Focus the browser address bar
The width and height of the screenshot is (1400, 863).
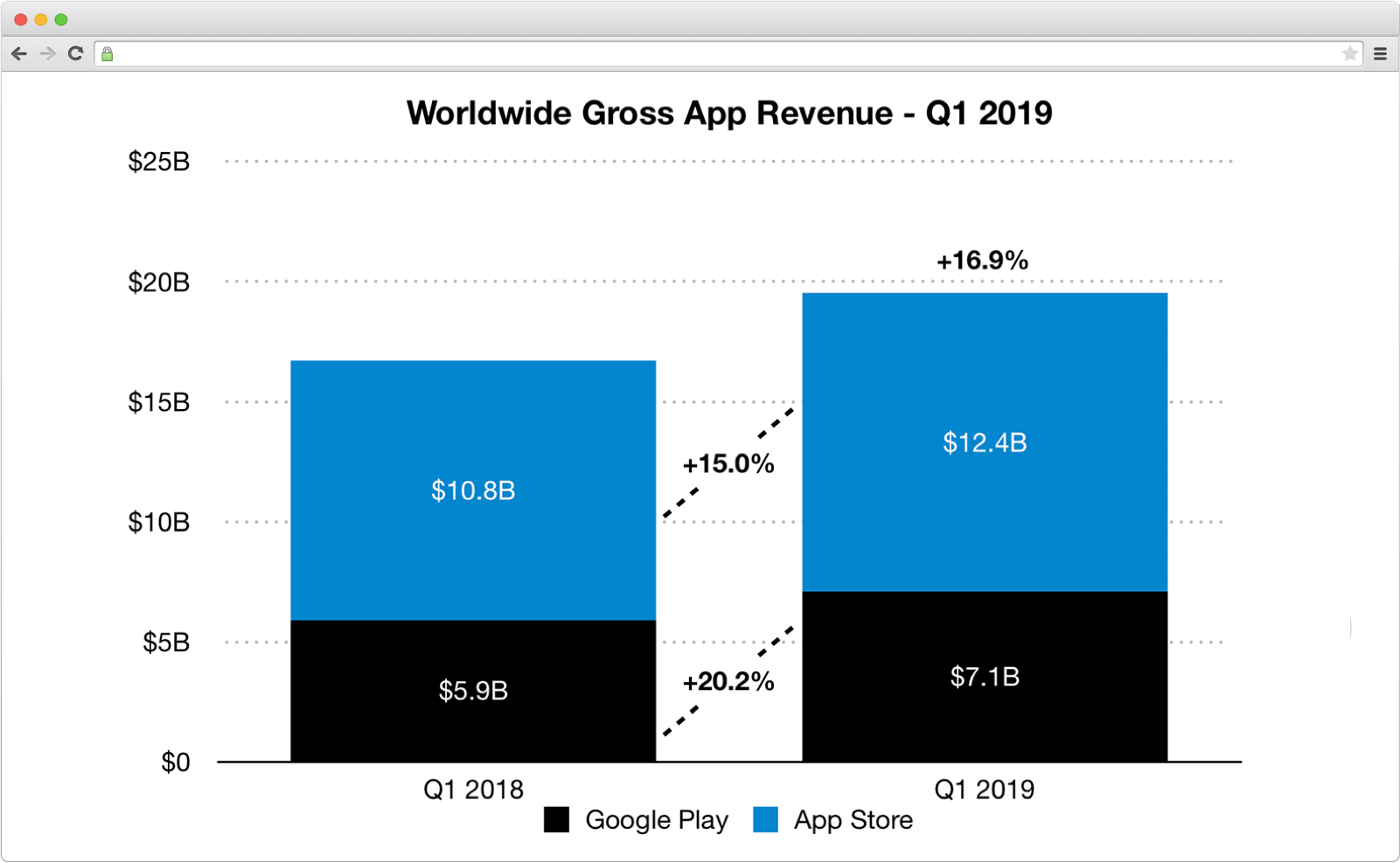(x=729, y=54)
